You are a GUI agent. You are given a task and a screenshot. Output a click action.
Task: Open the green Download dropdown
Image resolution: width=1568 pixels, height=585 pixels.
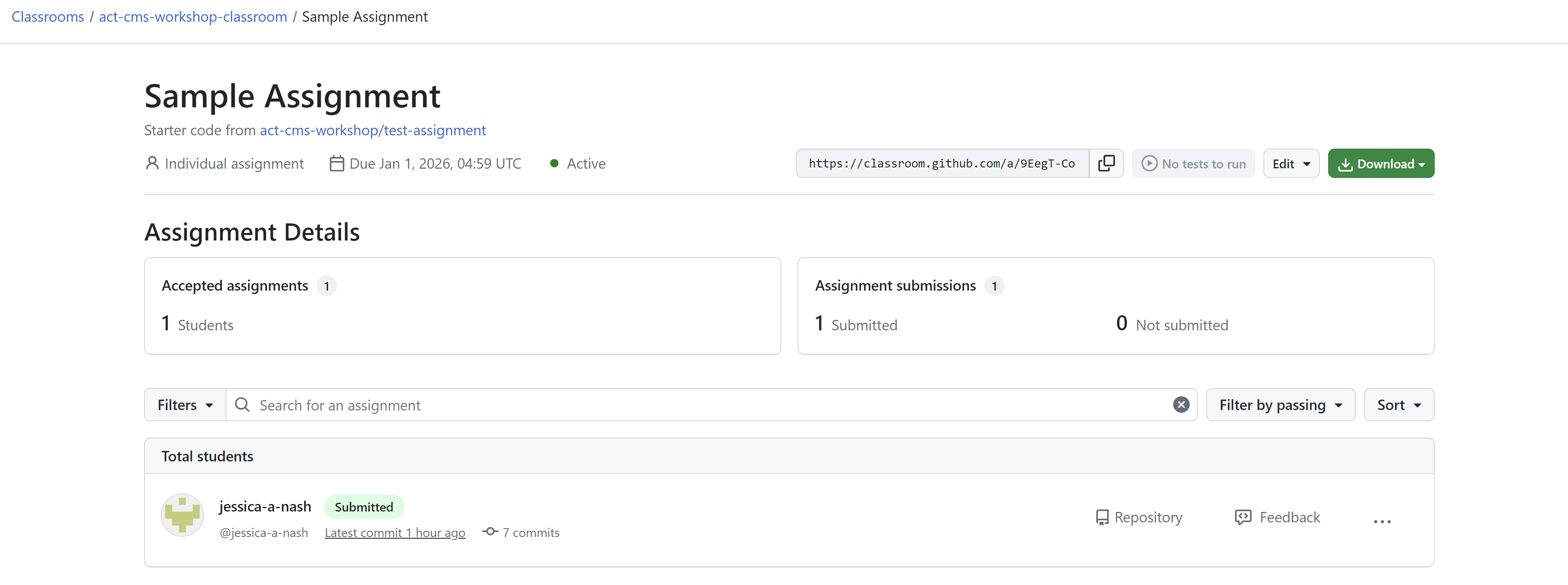pyautogui.click(x=1380, y=163)
